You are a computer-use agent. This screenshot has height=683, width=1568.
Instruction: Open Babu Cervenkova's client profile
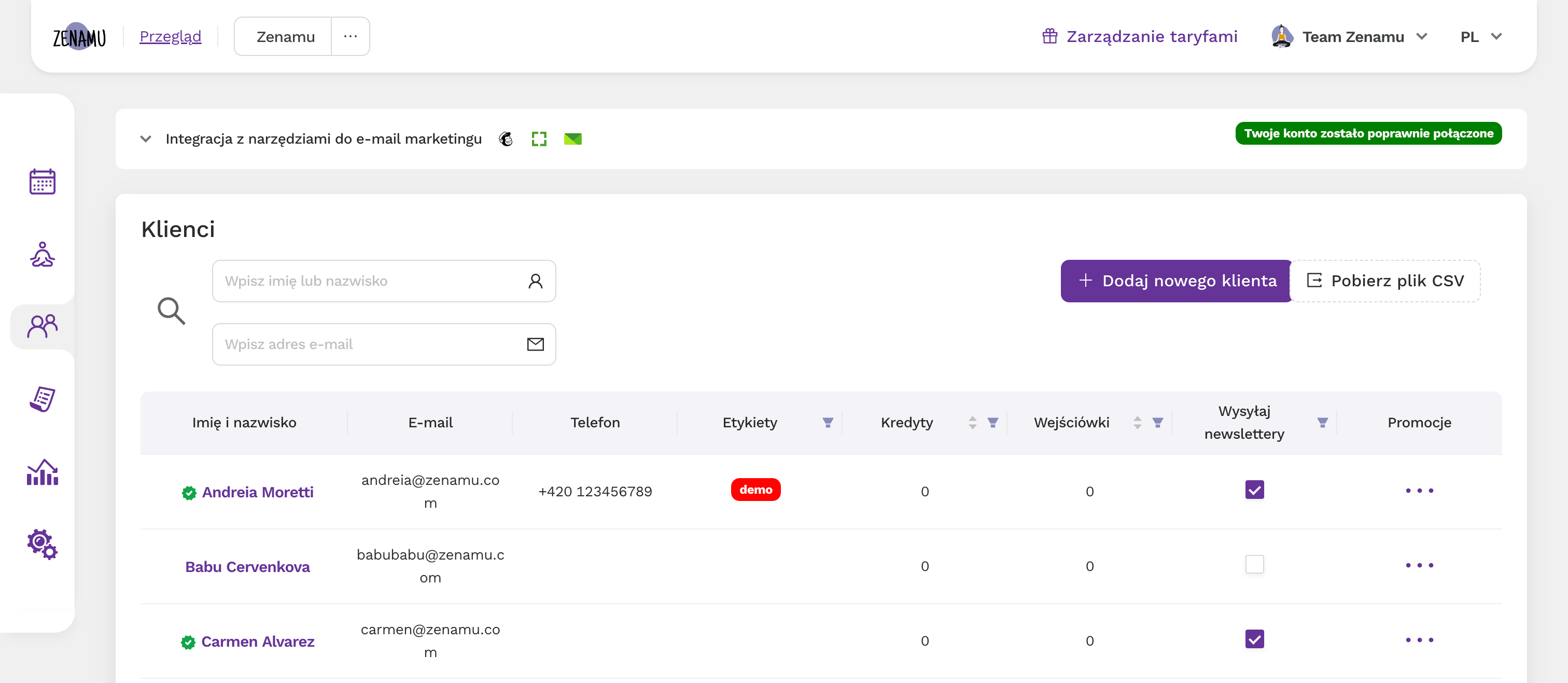247,567
